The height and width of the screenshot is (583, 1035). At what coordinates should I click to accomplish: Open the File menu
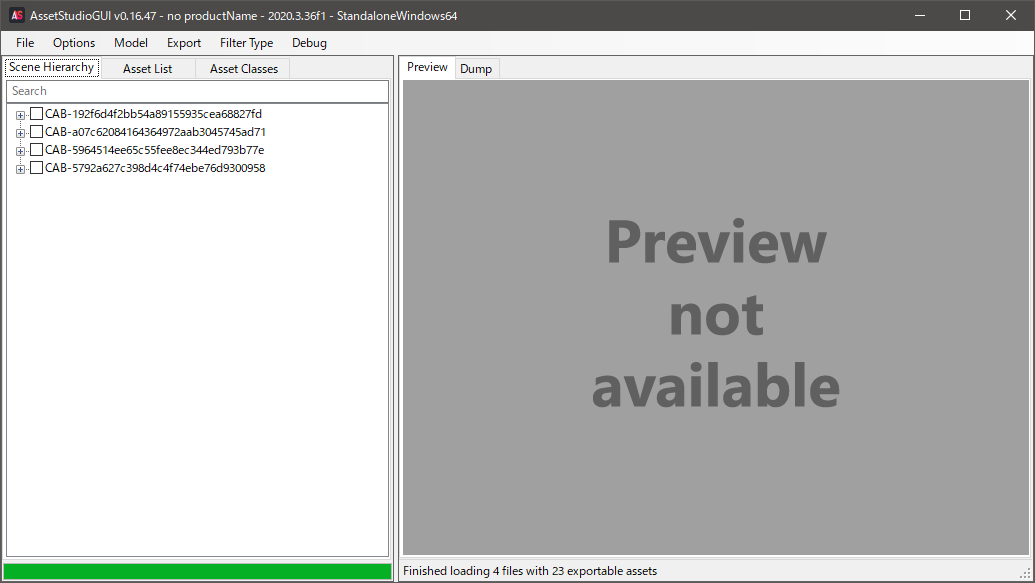pos(25,43)
